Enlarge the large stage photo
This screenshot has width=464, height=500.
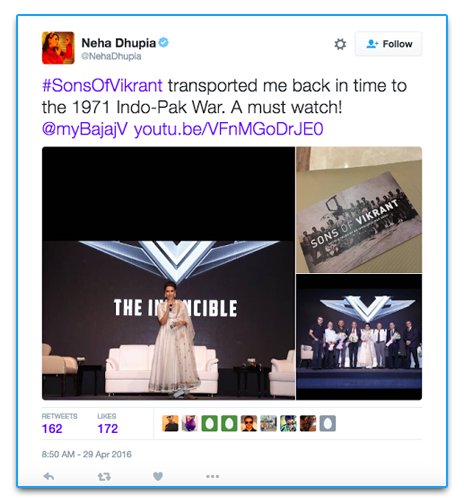[x=168, y=273]
